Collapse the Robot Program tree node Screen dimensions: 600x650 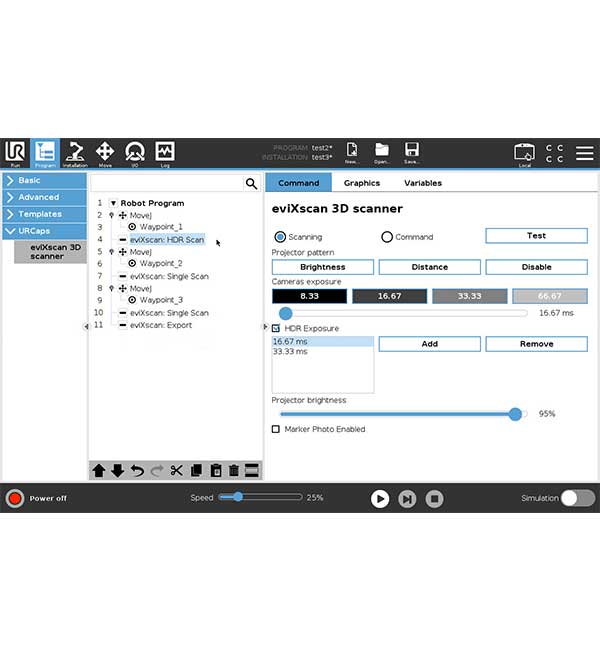pyautogui.click(x=113, y=203)
